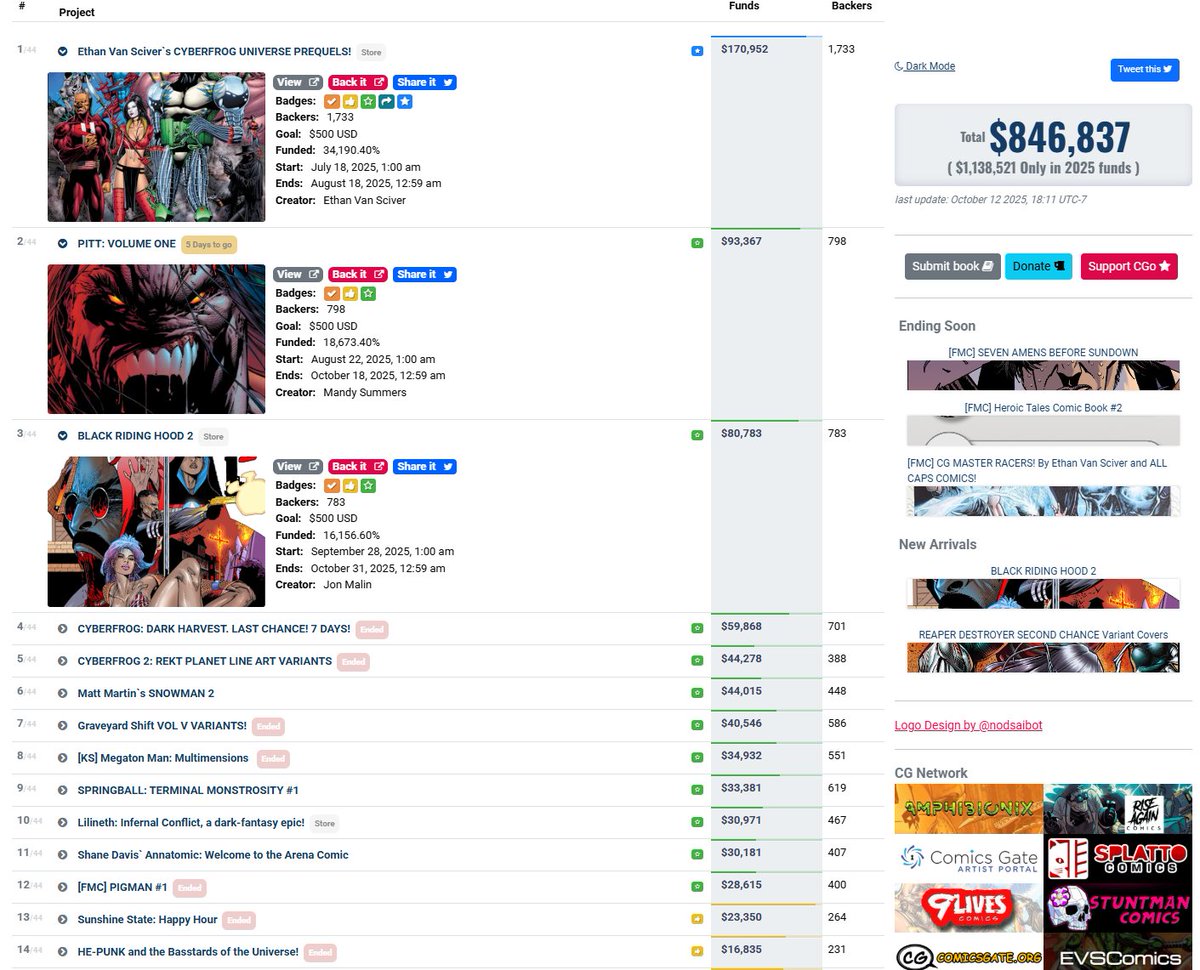
Task: Collapse the CYBERFROG UNIVERSE PREQUELS row chevron
Action: coord(62,51)
